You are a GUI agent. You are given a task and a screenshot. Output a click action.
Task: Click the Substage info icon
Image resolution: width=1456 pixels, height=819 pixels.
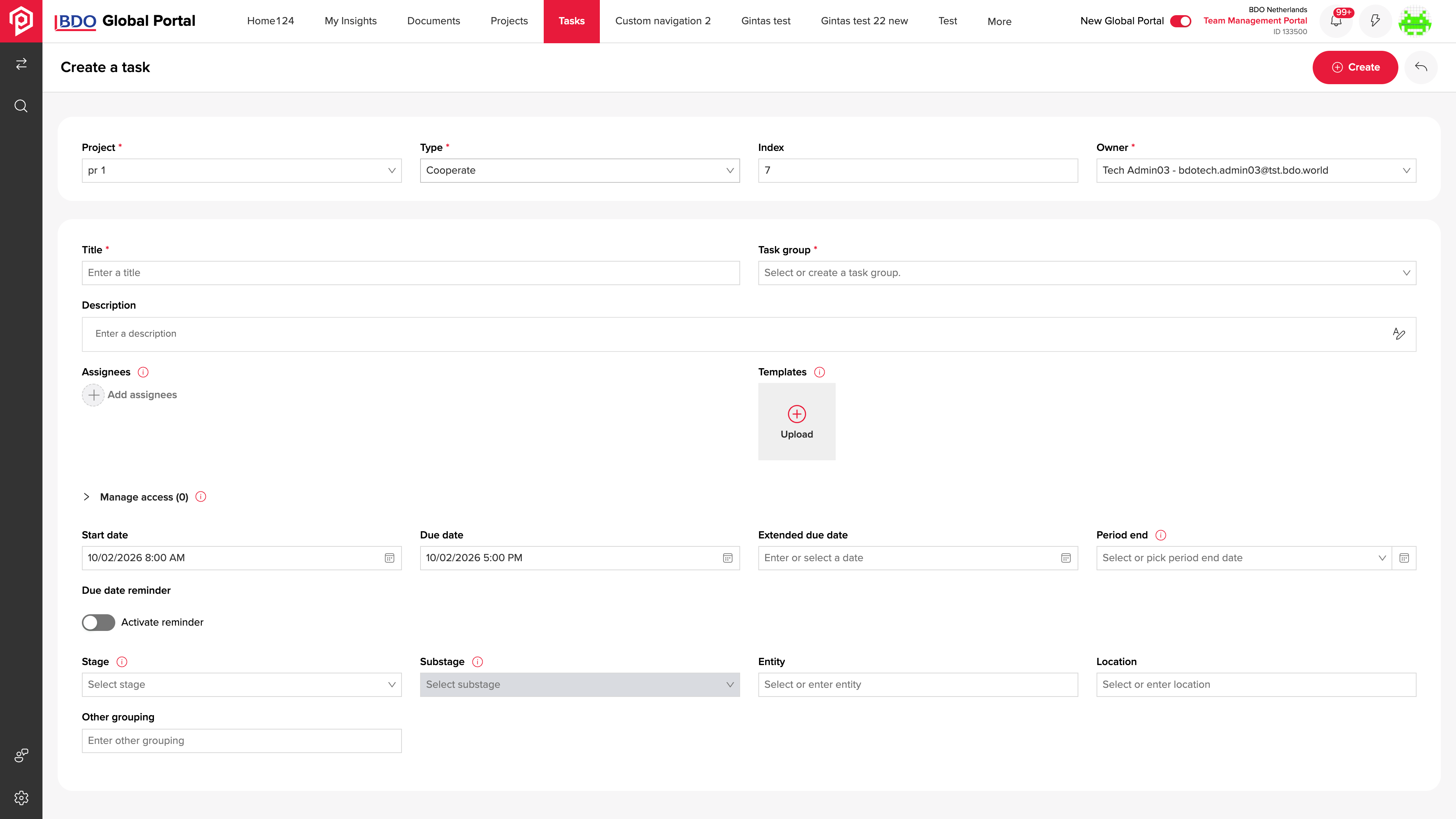click(x=478, y=662)
